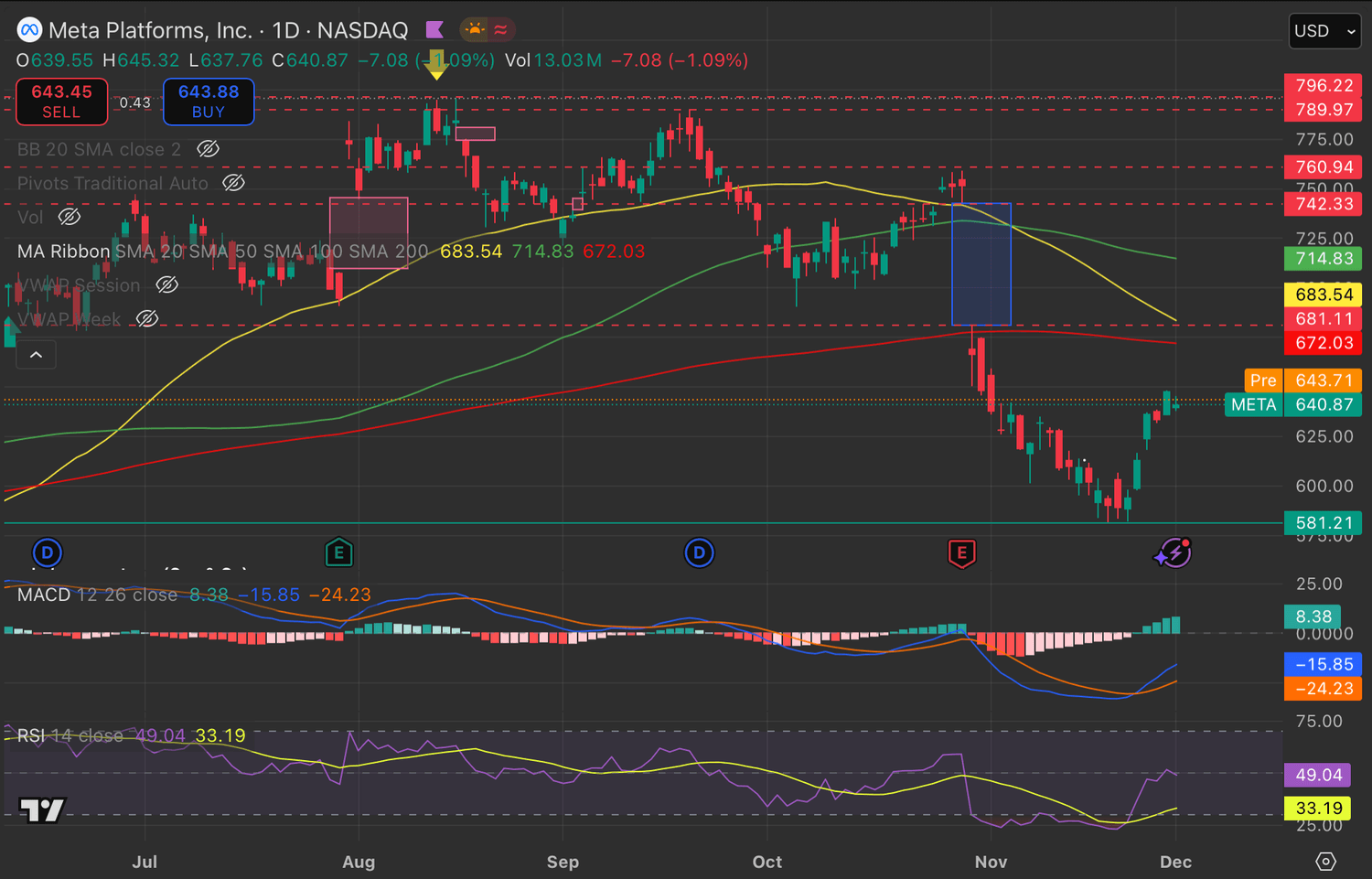Click the open price O639.55 value
This screenshot has height=879, width=1372.
click(55, 60)
